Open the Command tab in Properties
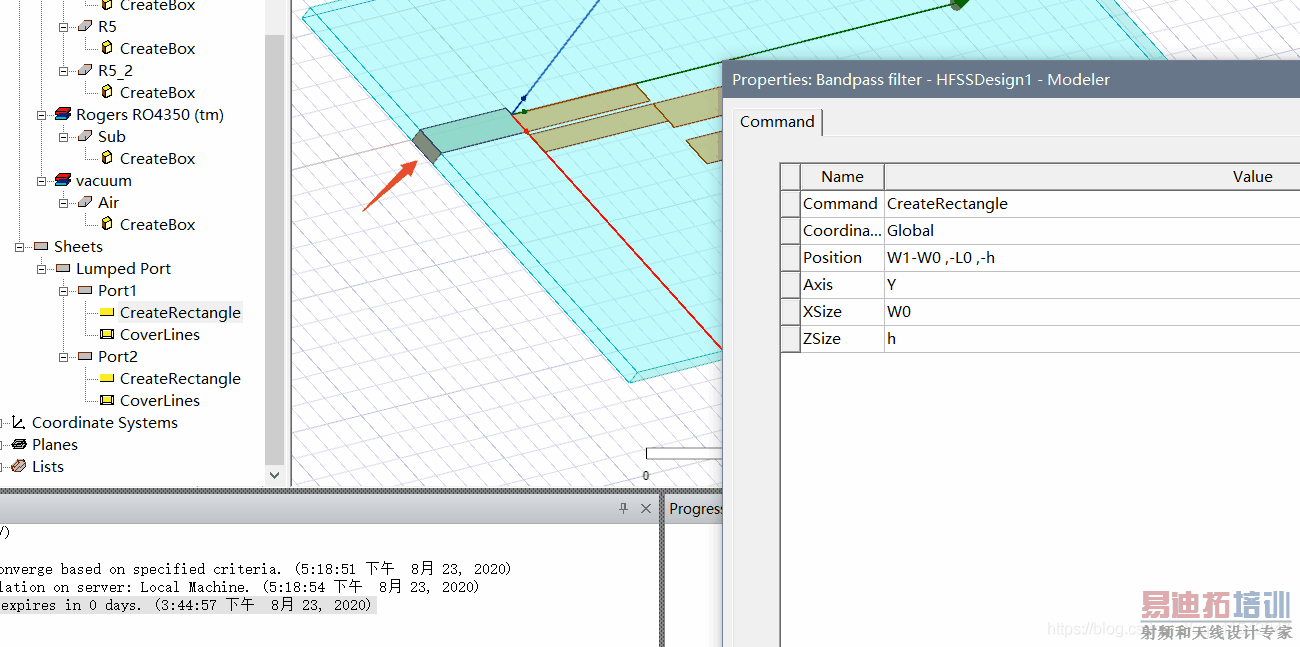 tap(777, 122)
